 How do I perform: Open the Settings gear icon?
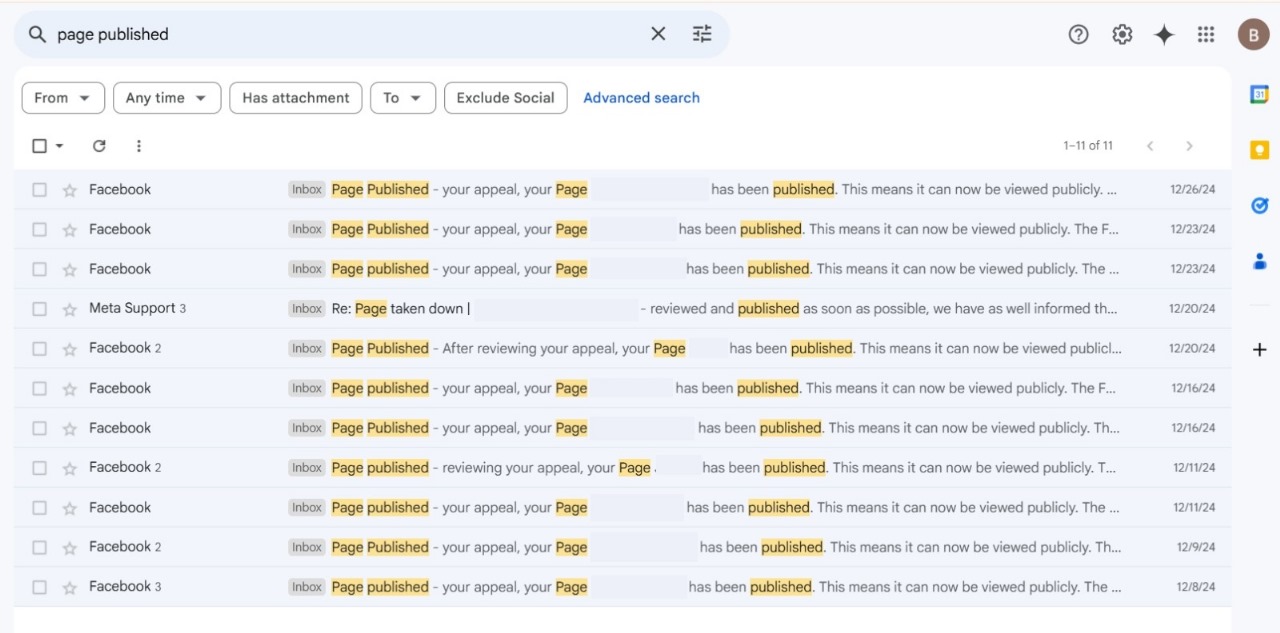pos(1122,34)
